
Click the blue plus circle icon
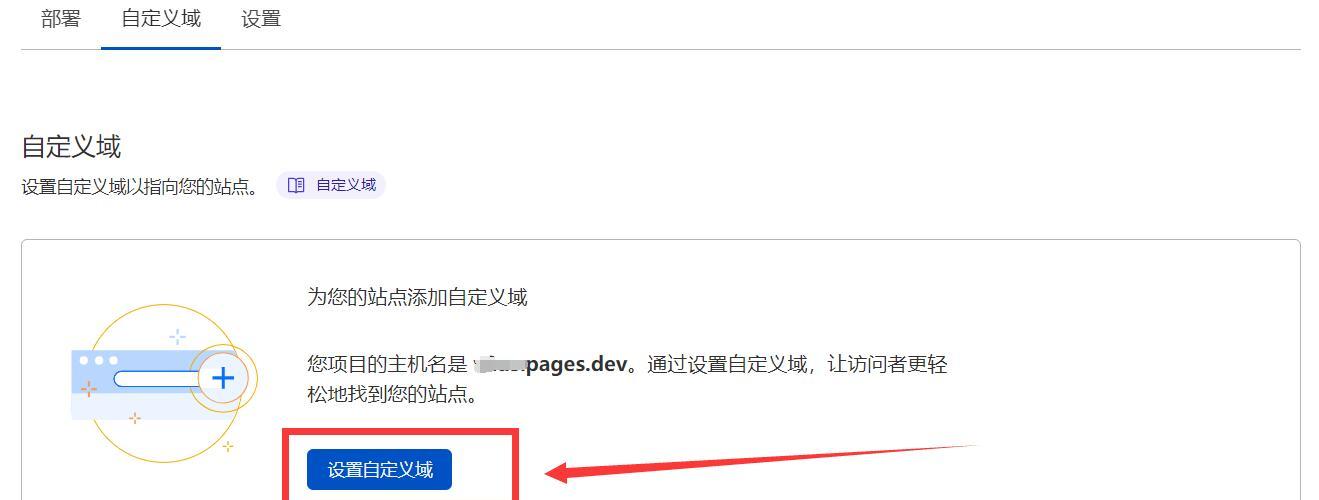point(223,378)
